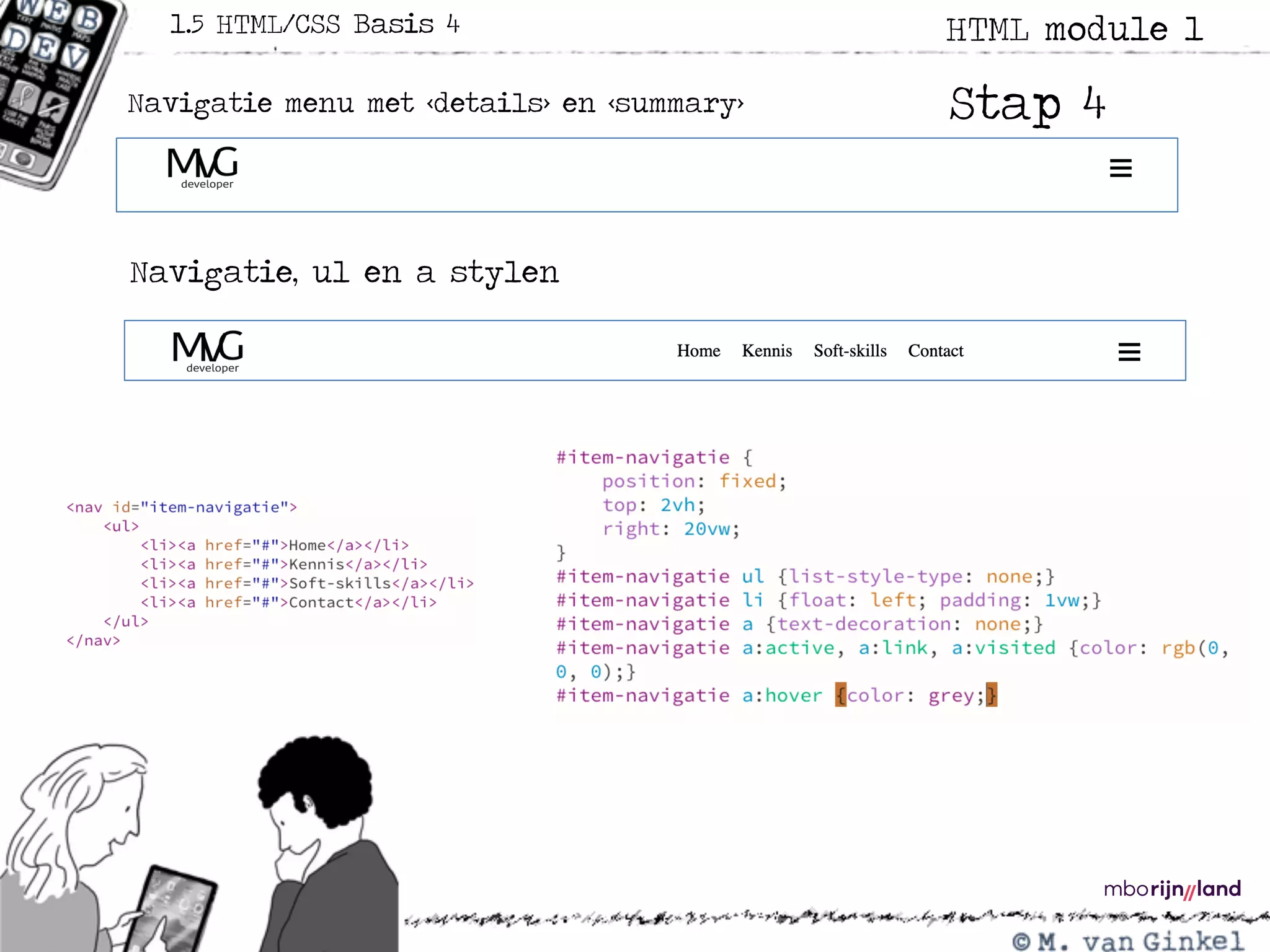Click the smartphone web dev illustration
This screenshot has width=1270, height=952.
click(59, 93)
